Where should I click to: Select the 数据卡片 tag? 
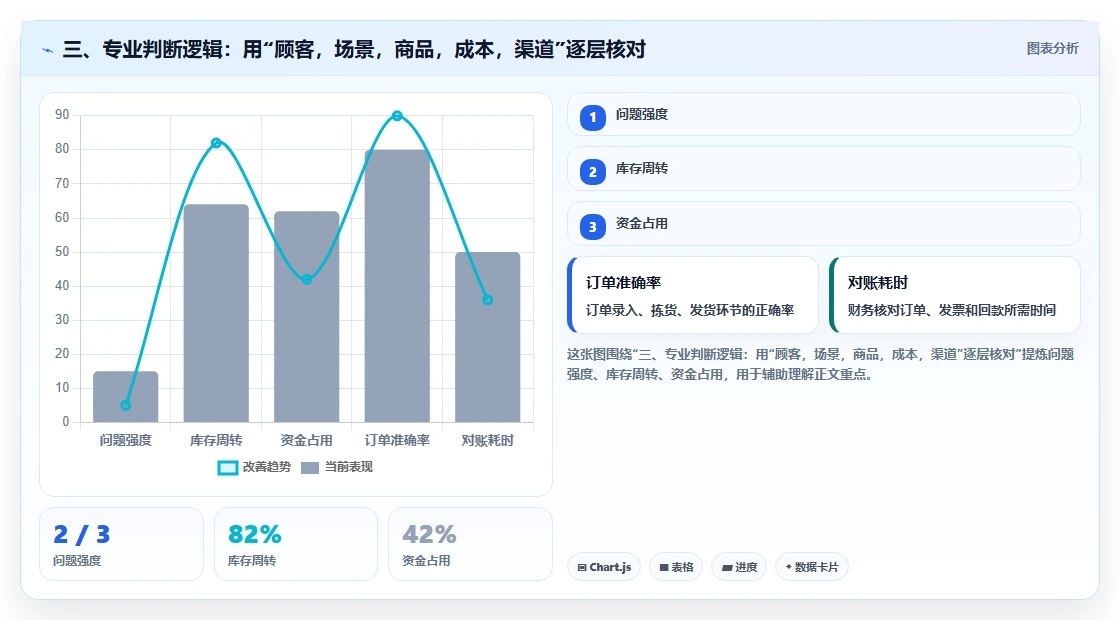811,567
